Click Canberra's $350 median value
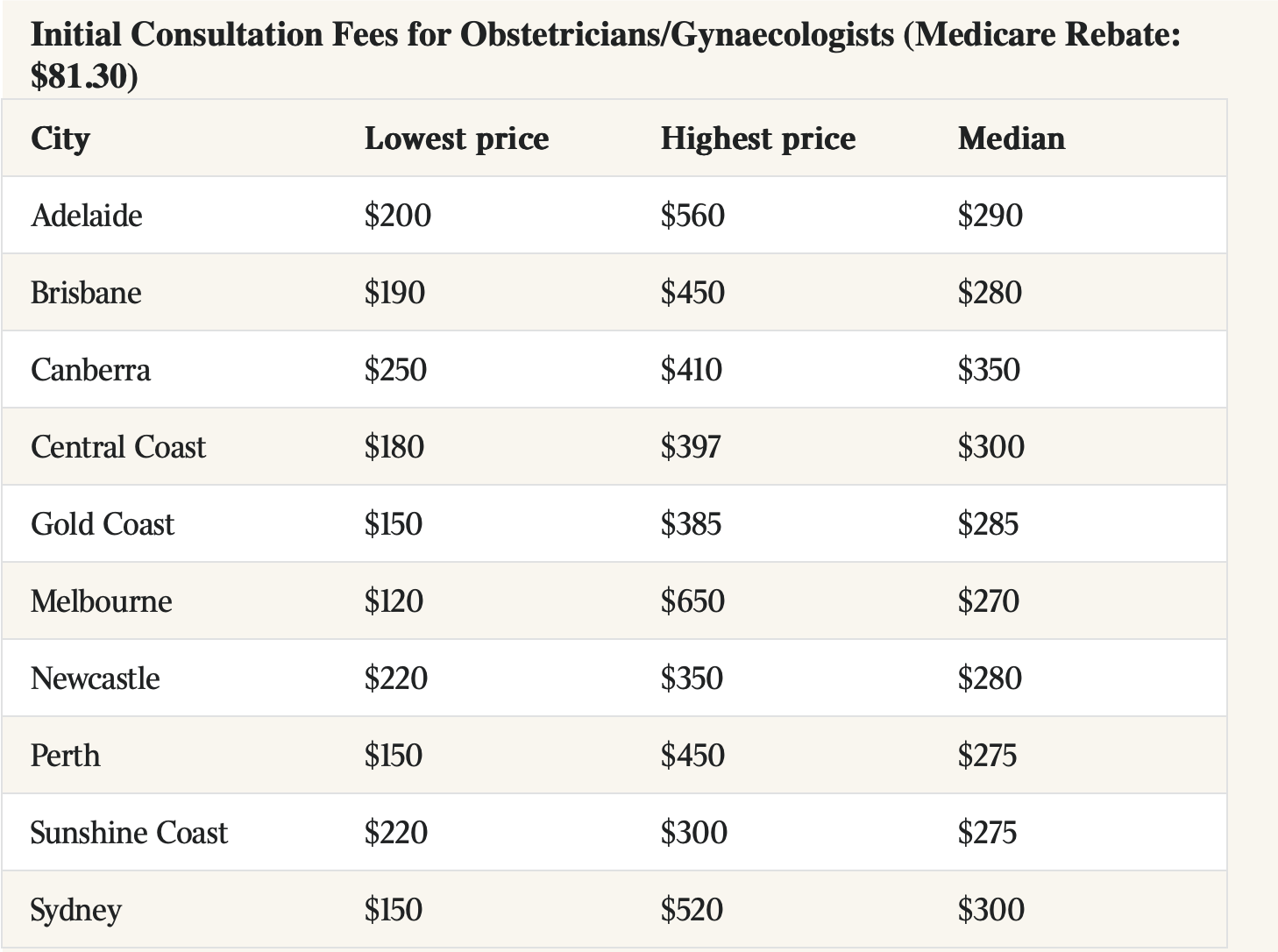Screen dimensions: 1278x952 [x=989, y=370]
